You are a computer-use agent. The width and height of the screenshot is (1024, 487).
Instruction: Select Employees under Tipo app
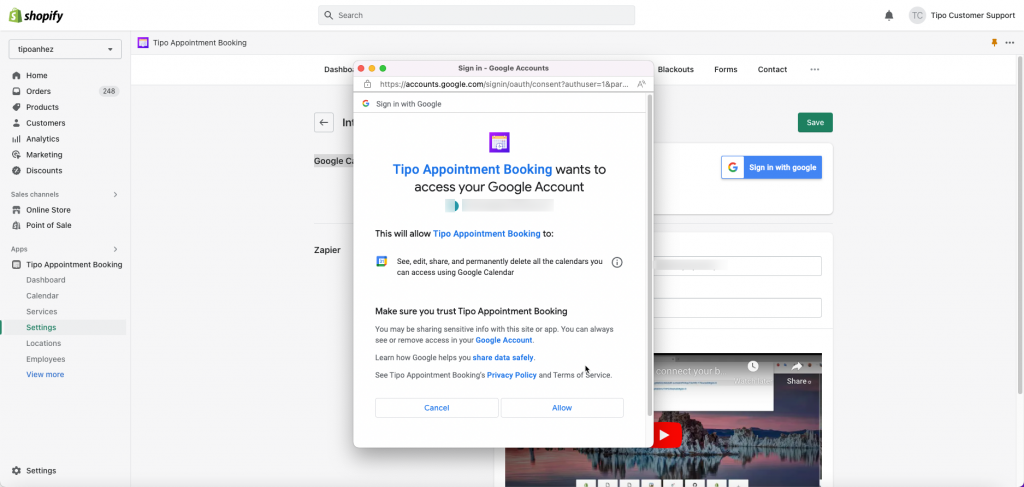[x=46, y=359]
